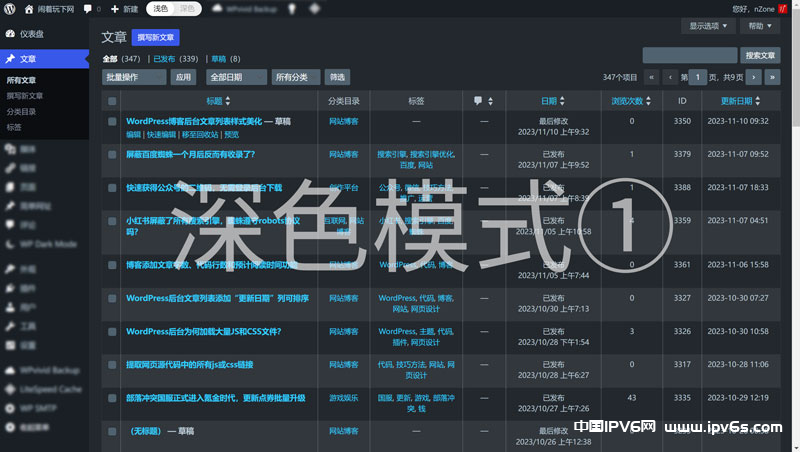Click the 筛选 filter button
This screenshot has width=800, height=452.
click(337, 77)
